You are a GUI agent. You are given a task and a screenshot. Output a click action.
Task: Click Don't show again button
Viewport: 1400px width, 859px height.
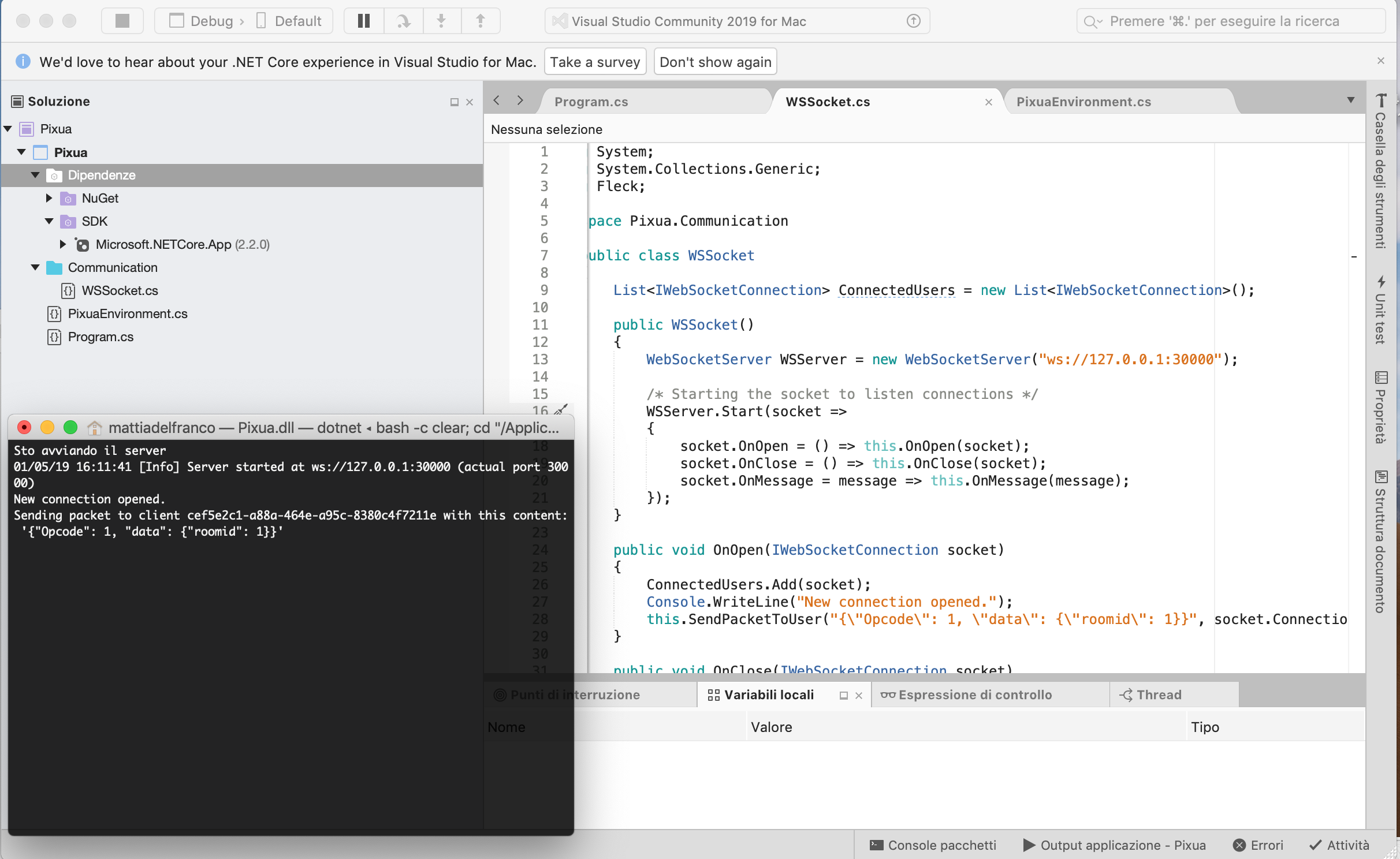715,62
